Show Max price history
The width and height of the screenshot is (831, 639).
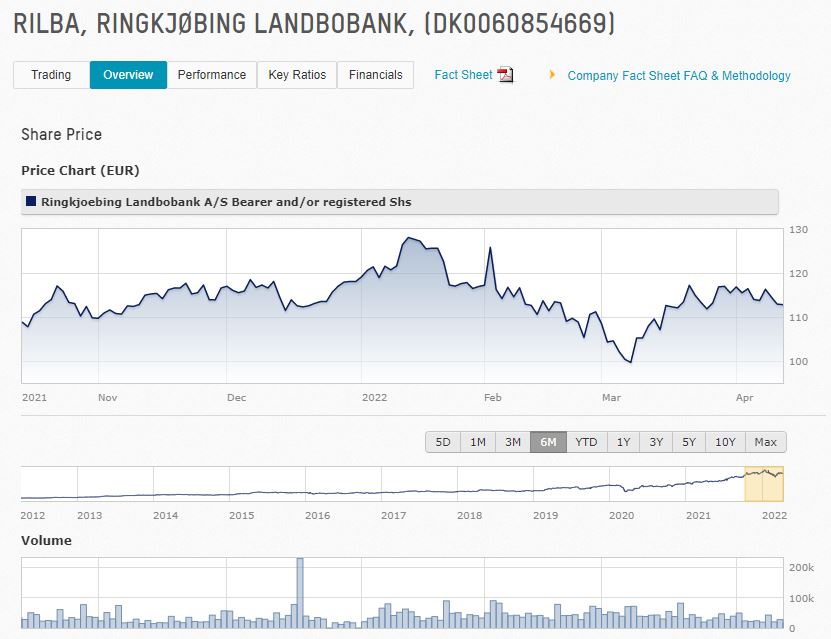coord(765,442)
